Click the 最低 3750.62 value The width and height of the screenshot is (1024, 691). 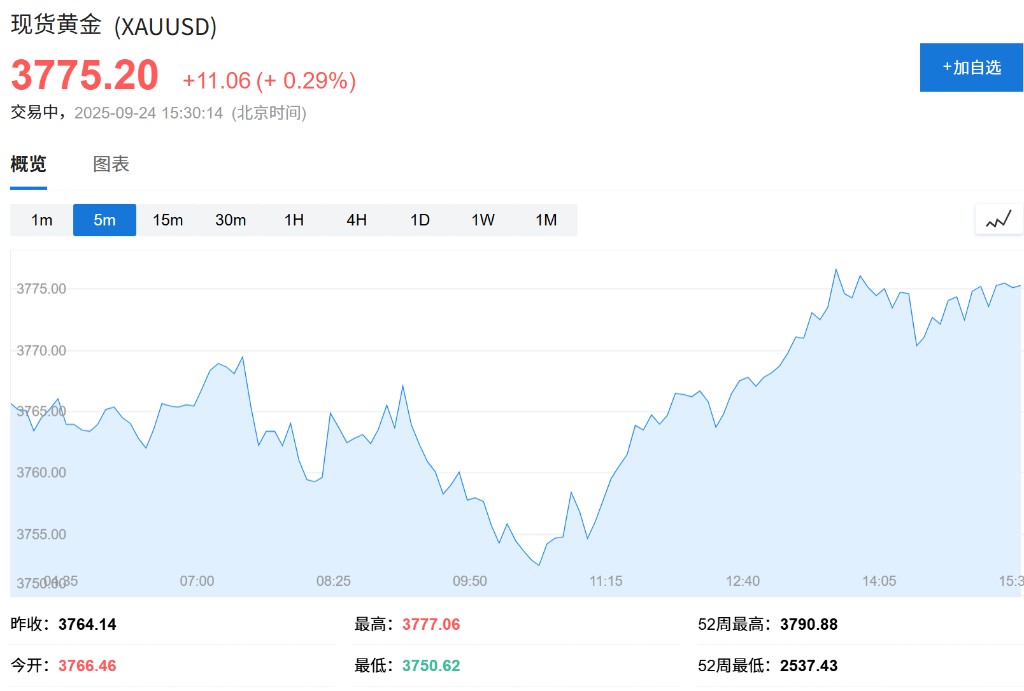431,665
